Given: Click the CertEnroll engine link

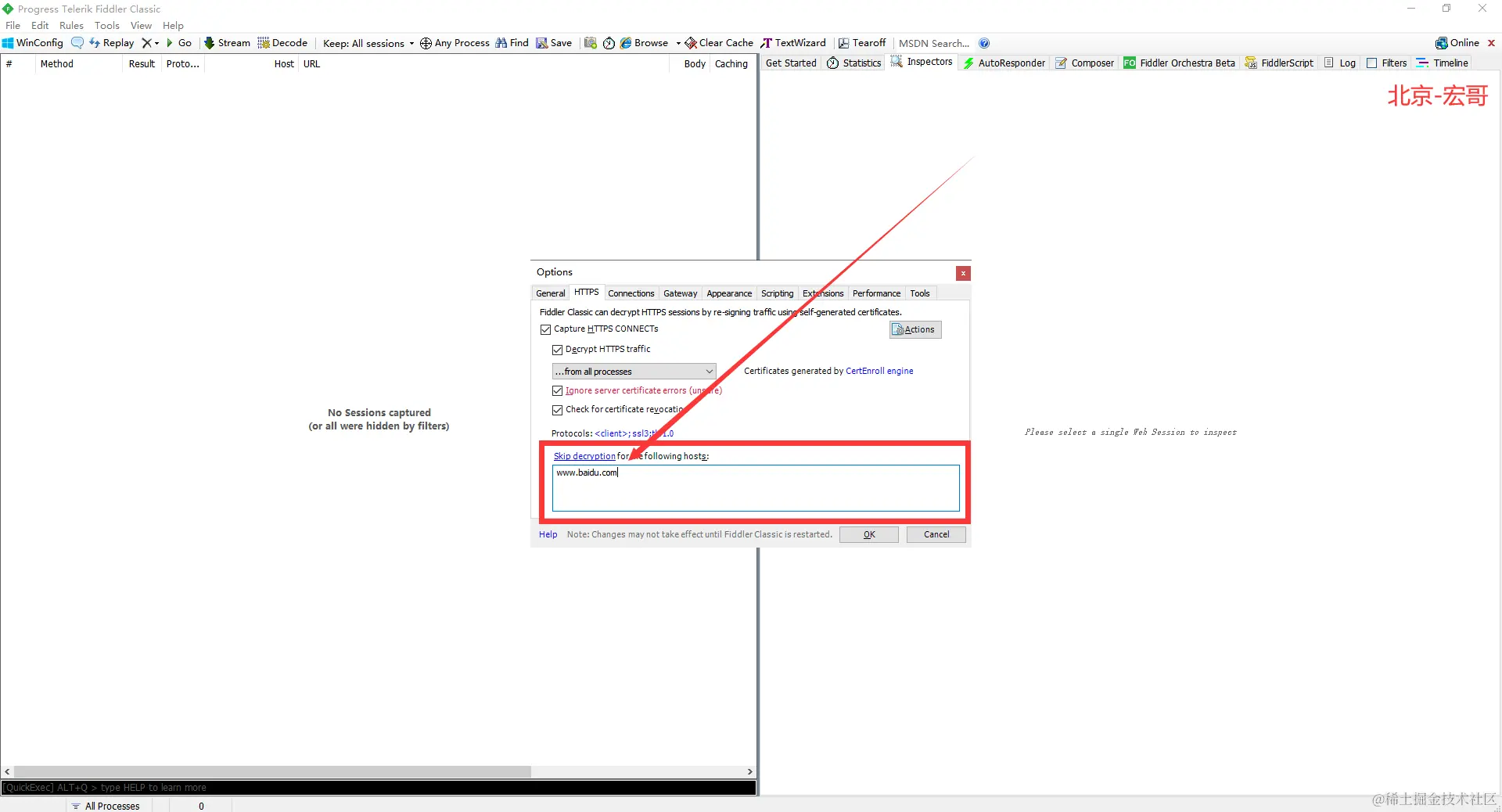Looking at the screenshot, I should [879, 371].
